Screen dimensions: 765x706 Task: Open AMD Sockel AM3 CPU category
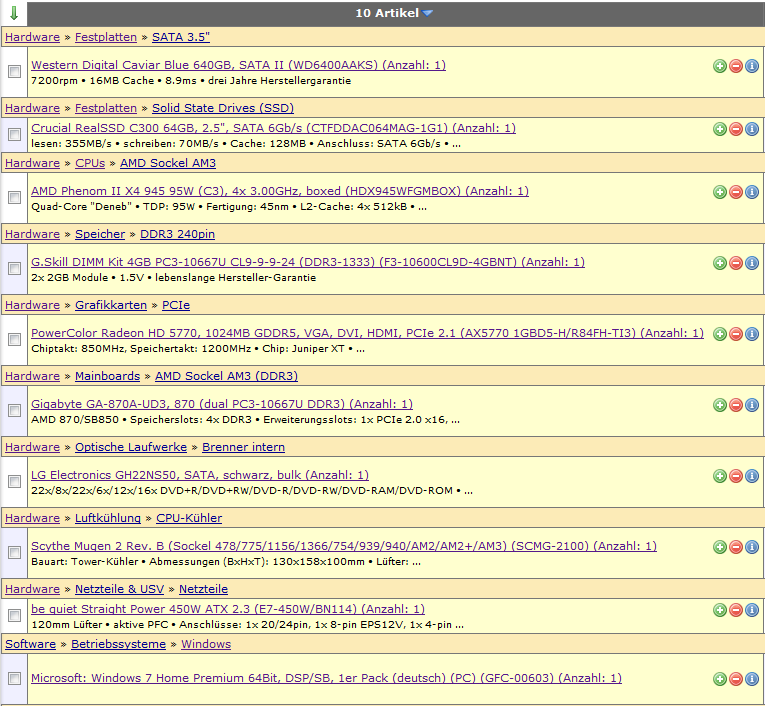[x=168, y=163]
